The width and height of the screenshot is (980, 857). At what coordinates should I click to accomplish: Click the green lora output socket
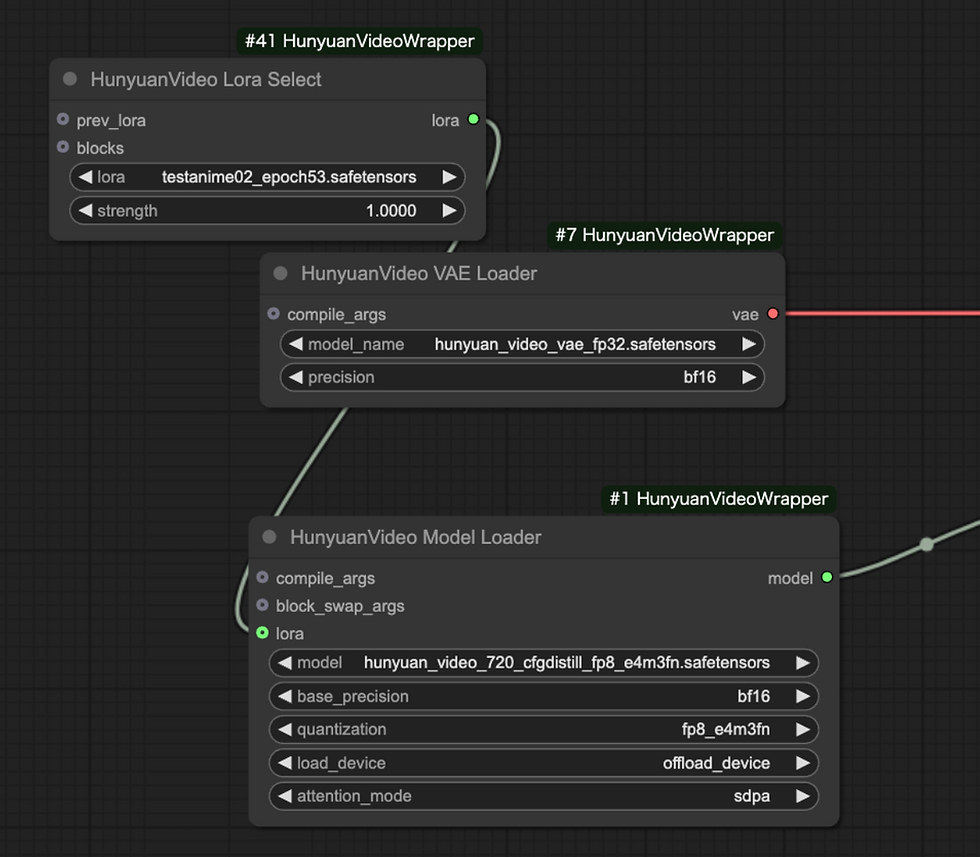(474, 119)
